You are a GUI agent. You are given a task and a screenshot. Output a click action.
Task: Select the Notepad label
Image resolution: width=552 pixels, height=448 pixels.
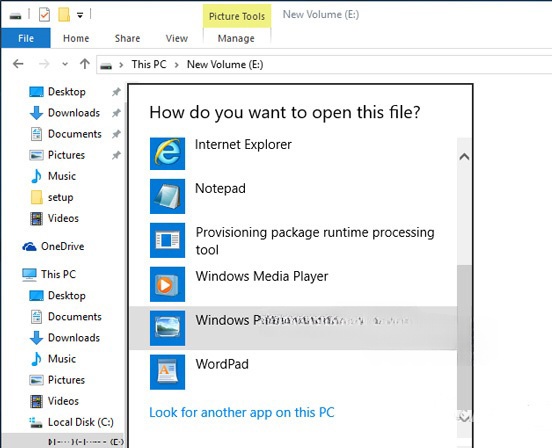click(220, 189)
